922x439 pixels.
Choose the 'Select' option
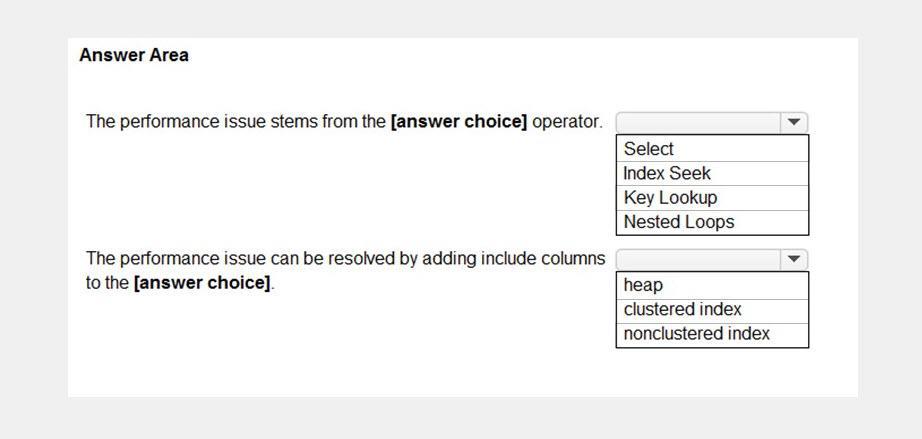point(712,149)
